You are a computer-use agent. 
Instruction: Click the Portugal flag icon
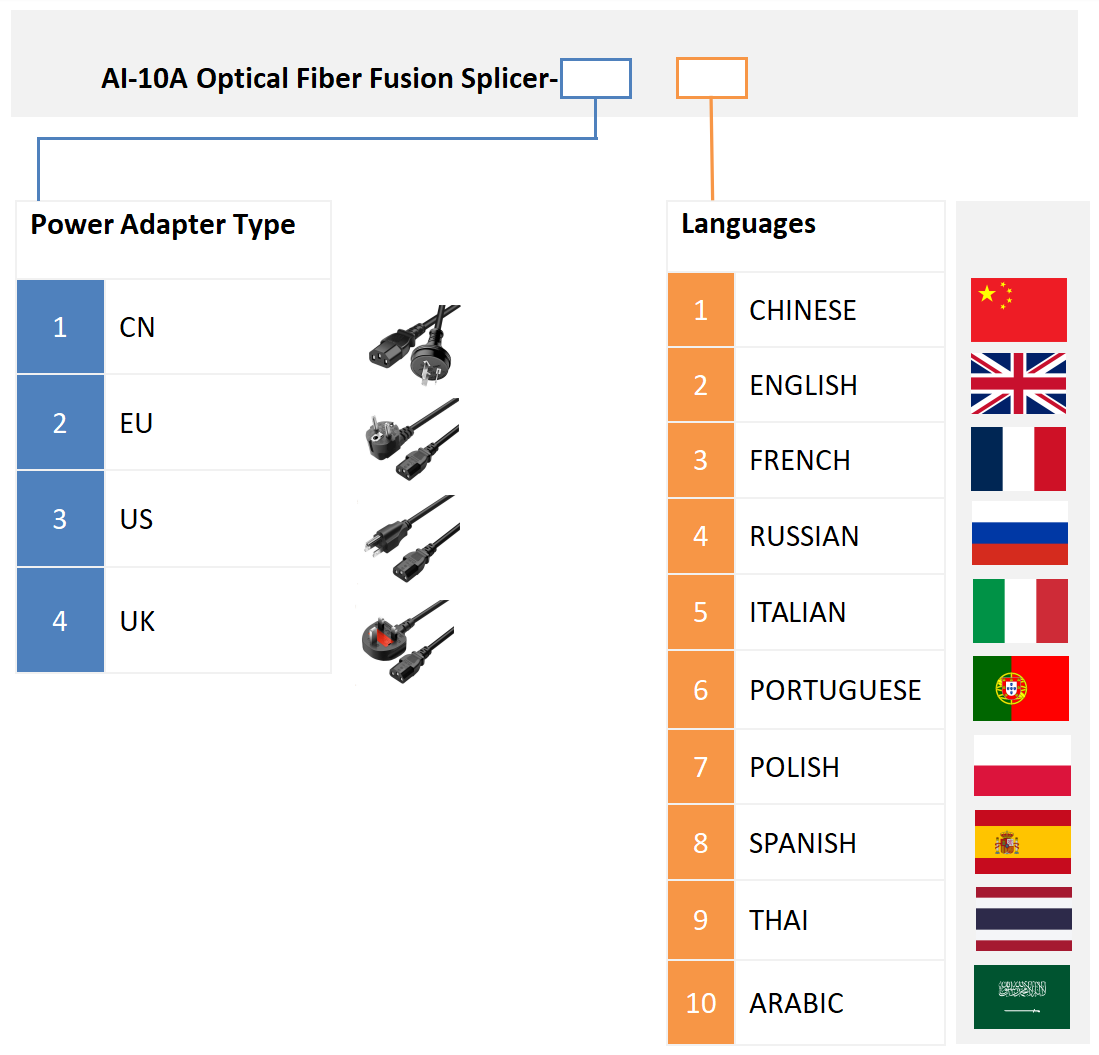tap(1020, 688)
